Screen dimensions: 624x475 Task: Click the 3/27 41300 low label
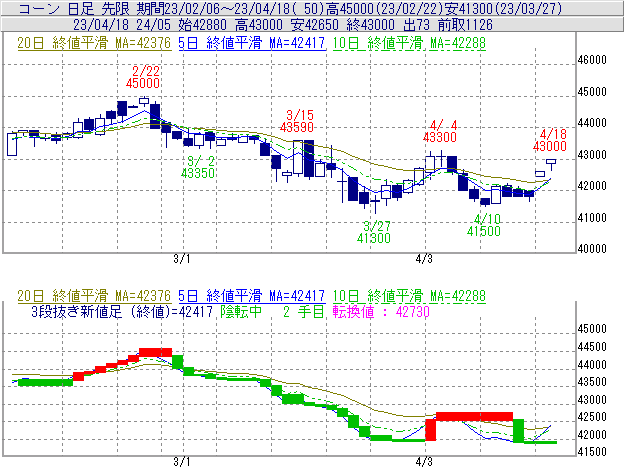point(374,232)
